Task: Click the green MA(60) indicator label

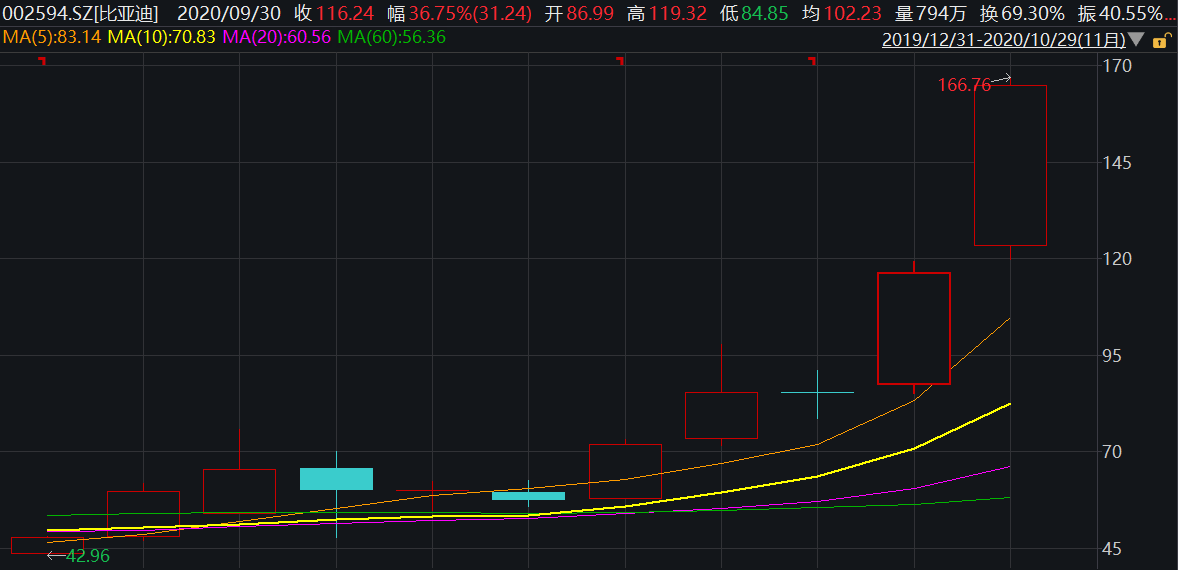Action: coord(391,37)
